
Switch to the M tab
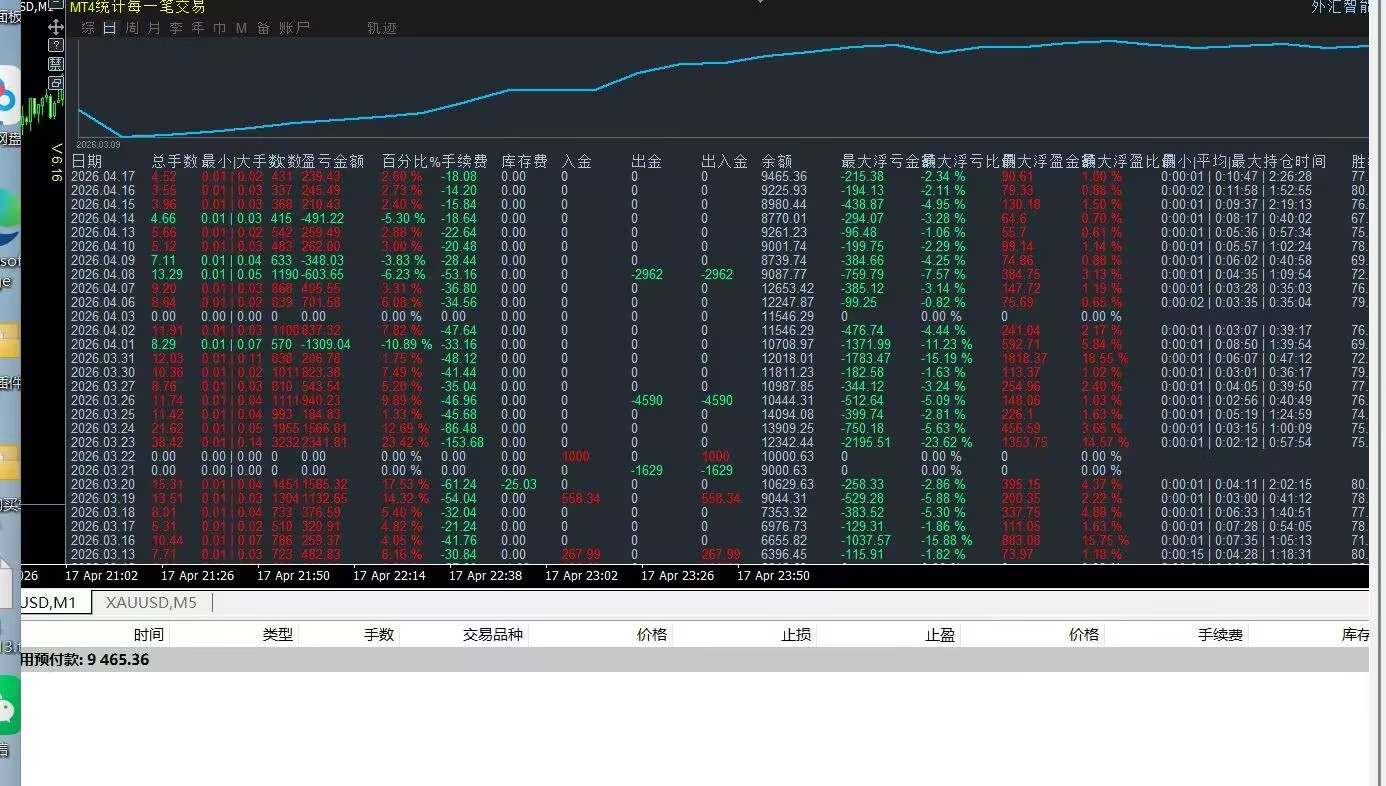coord(241,28)
